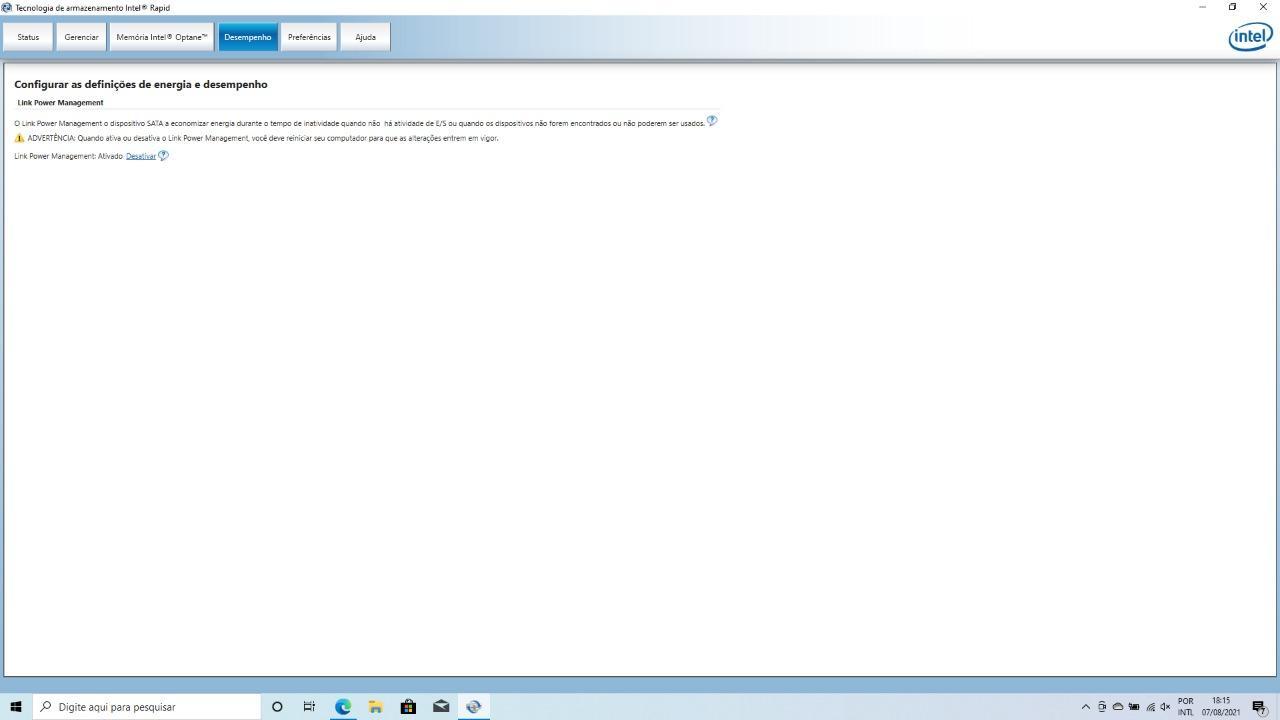This screenshot has width=1280, height=720.
Task: Open File Explorer from the taskbar
Action: pos(375,707)
